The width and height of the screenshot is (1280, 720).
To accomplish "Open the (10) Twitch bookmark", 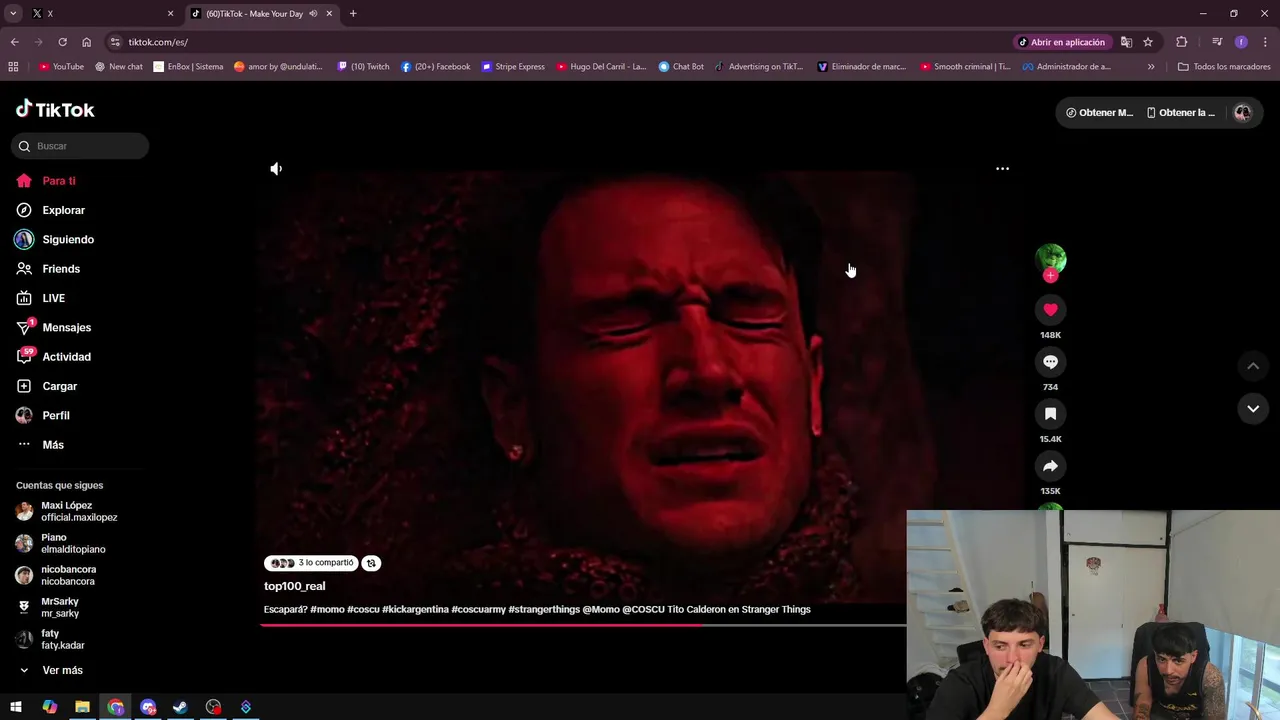I will pos(364,67).
